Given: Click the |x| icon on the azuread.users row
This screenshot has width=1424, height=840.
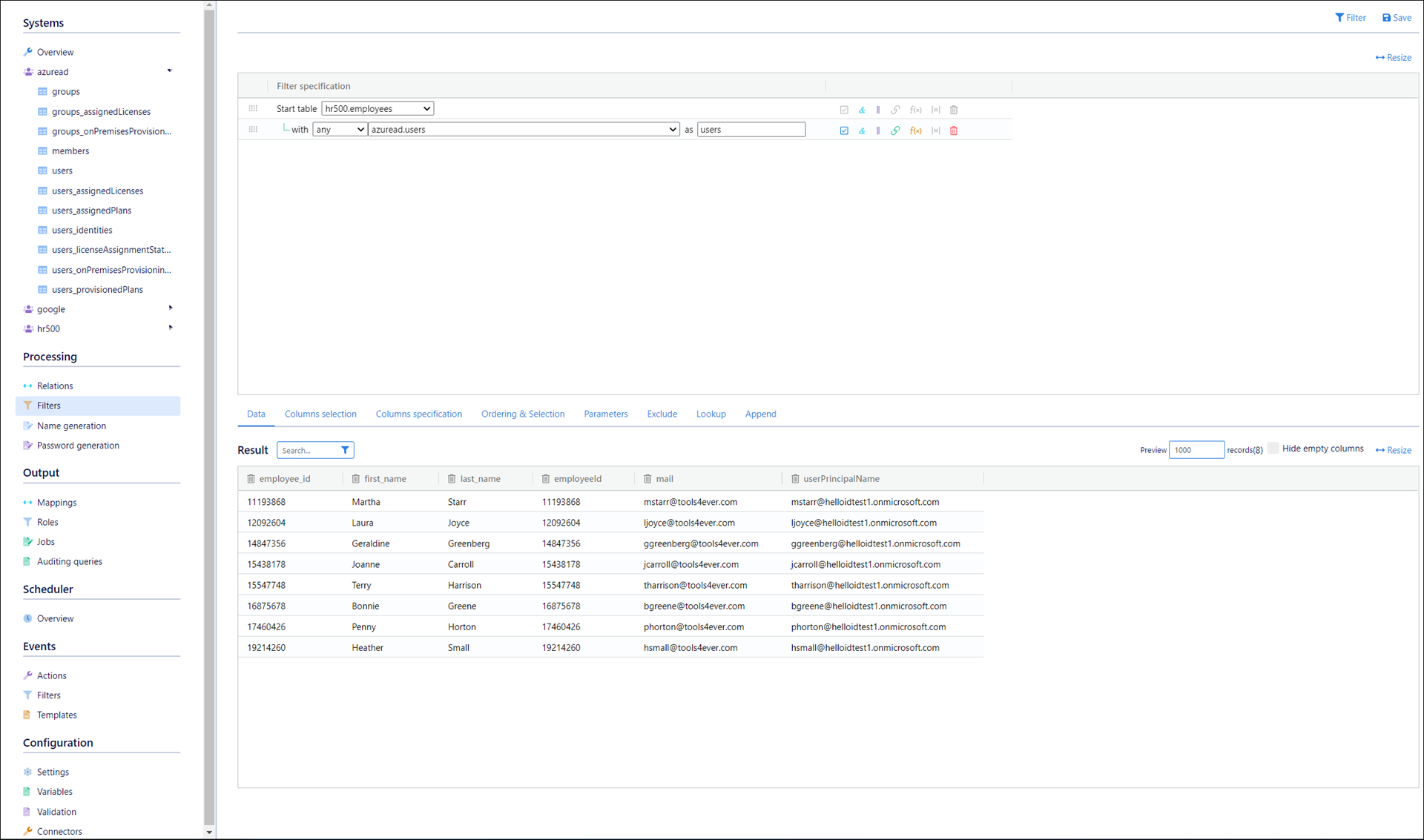Looking at the screenshot, I should (x=935, y=130).
